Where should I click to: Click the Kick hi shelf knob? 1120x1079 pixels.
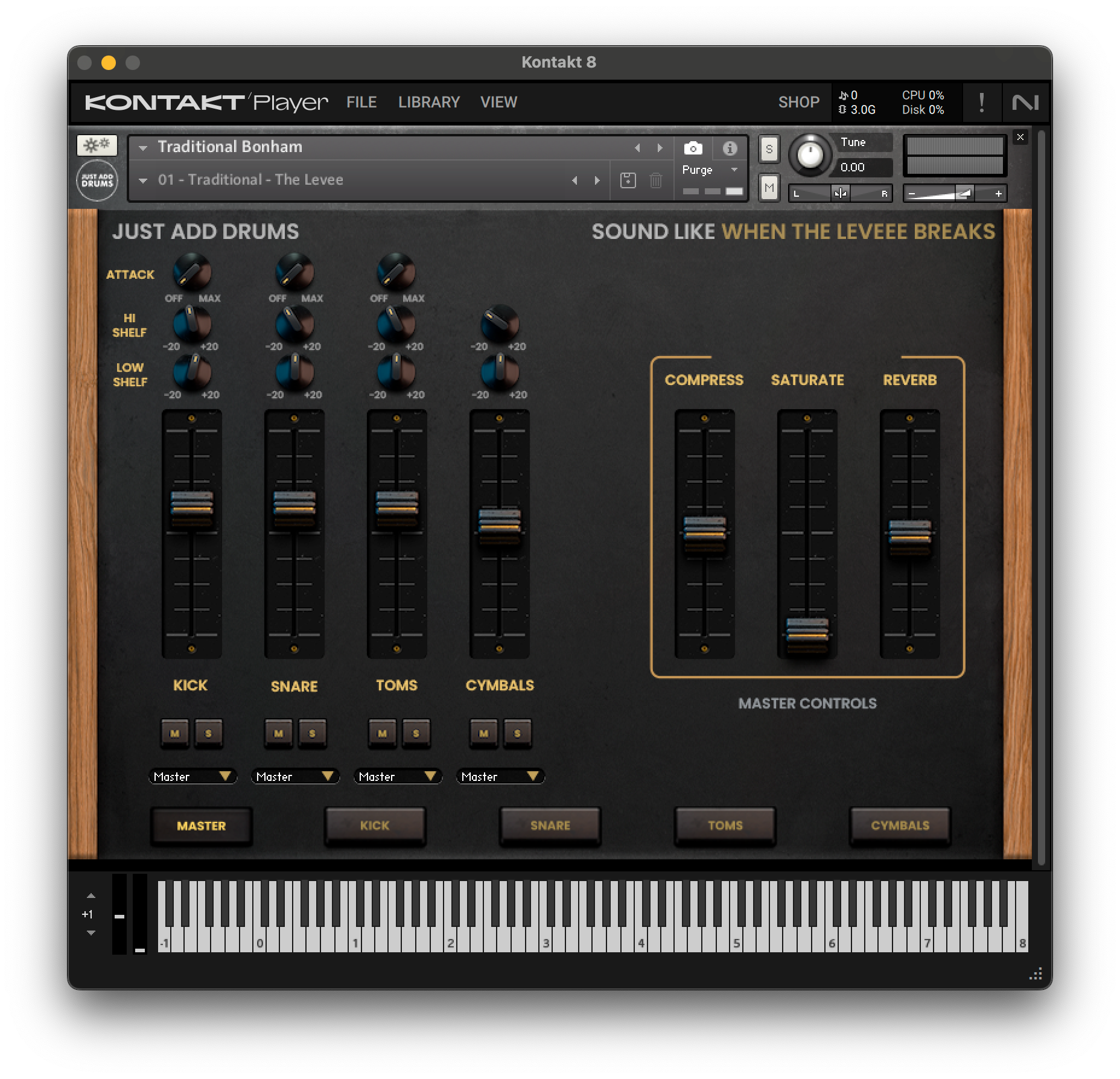pyautogui.click(x=192, y=323)
